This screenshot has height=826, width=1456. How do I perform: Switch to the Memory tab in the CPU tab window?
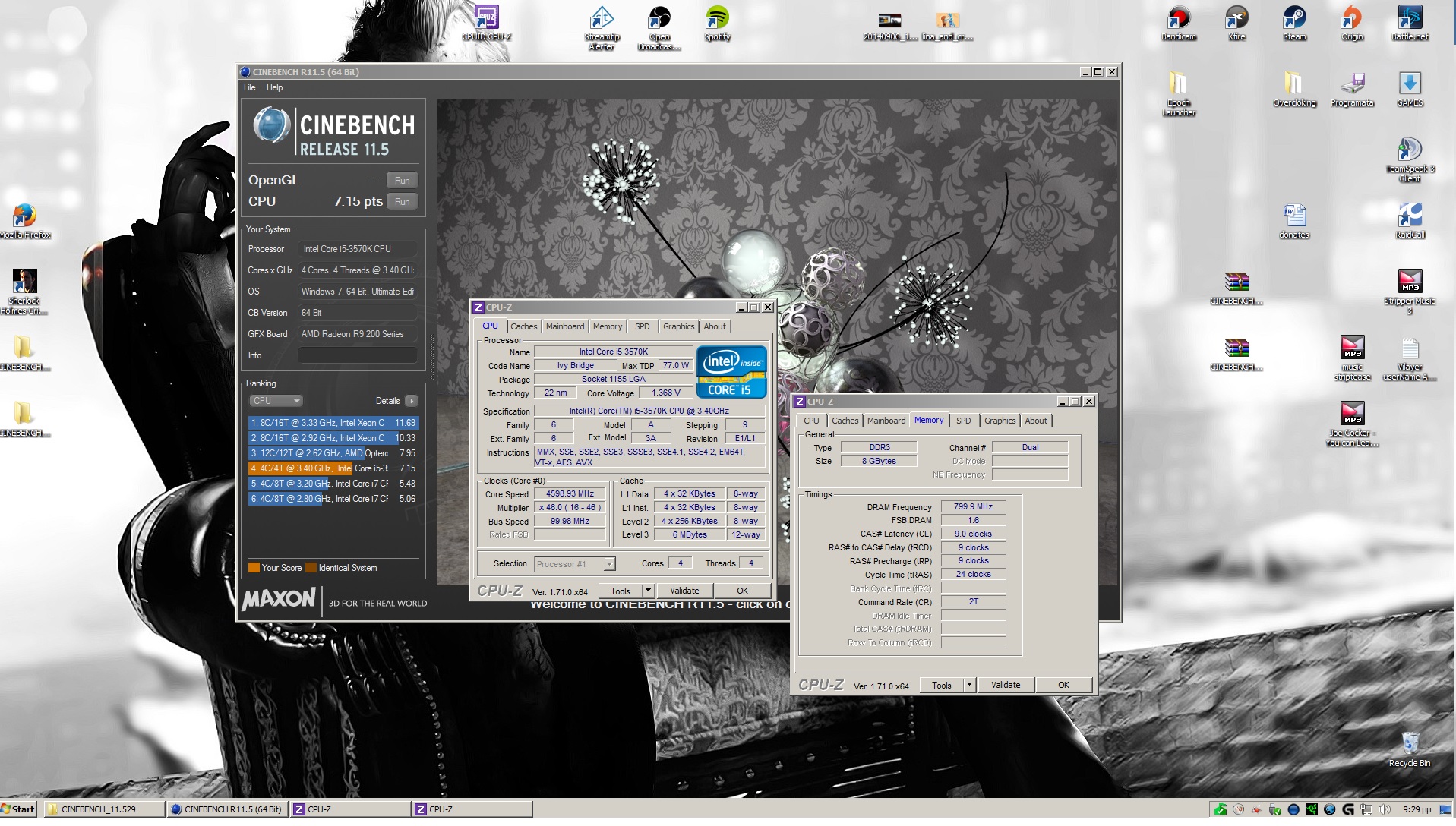(x=608, y=326)
